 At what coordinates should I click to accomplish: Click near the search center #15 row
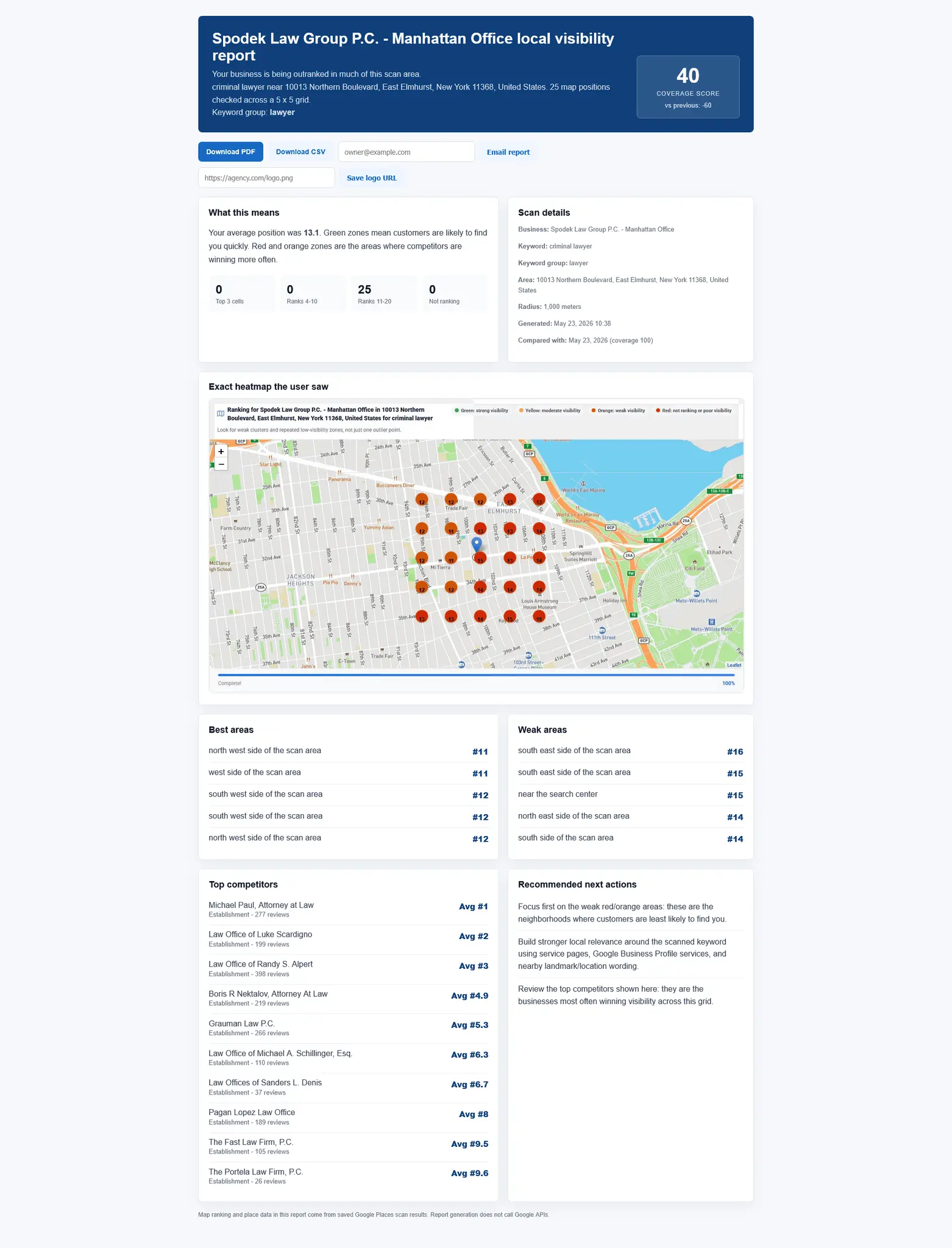(x=630, y=795)
